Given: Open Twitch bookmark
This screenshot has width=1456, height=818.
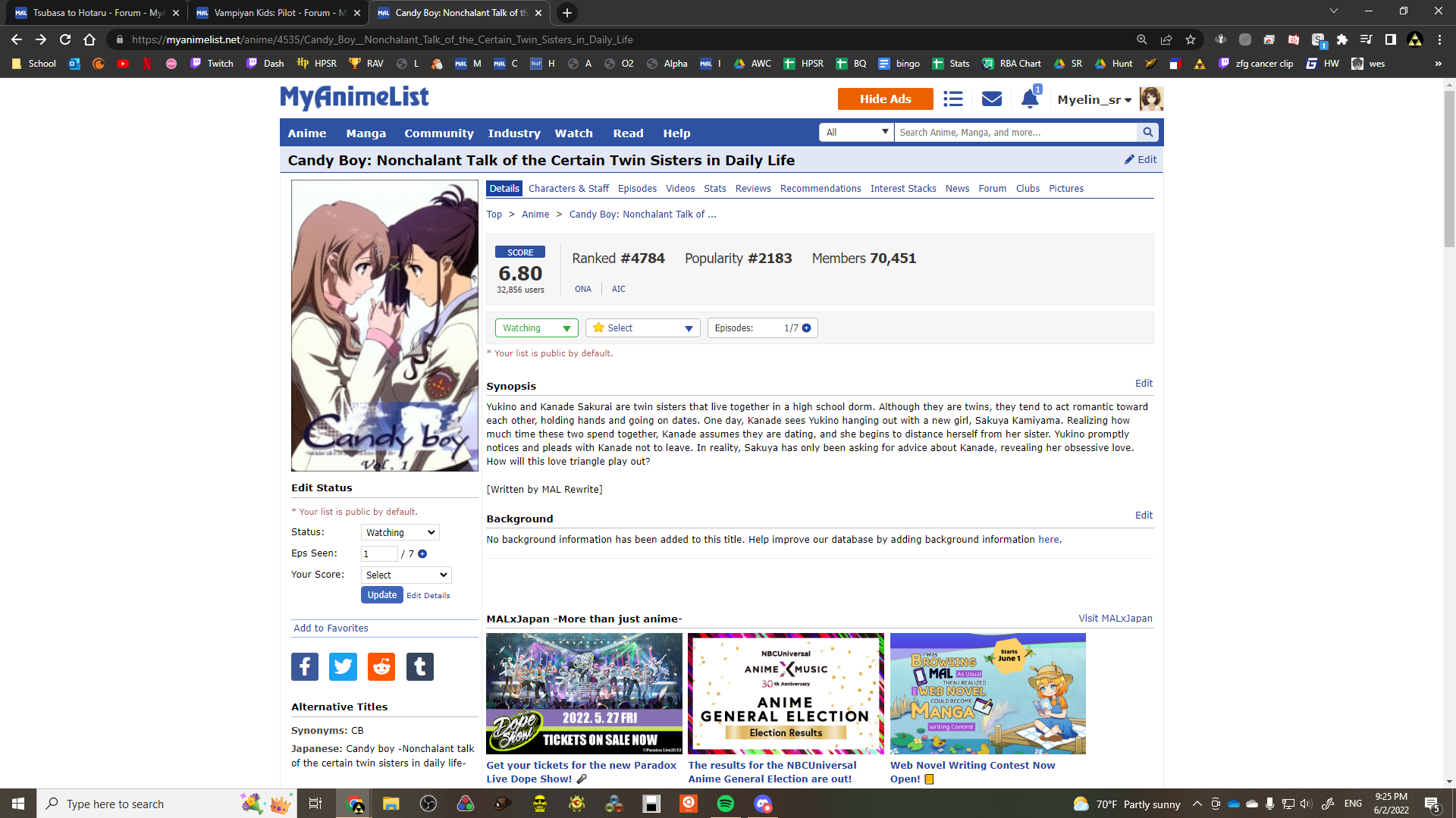Looking at the screenshot, I should pyautogui.click(x=212, y=64).
